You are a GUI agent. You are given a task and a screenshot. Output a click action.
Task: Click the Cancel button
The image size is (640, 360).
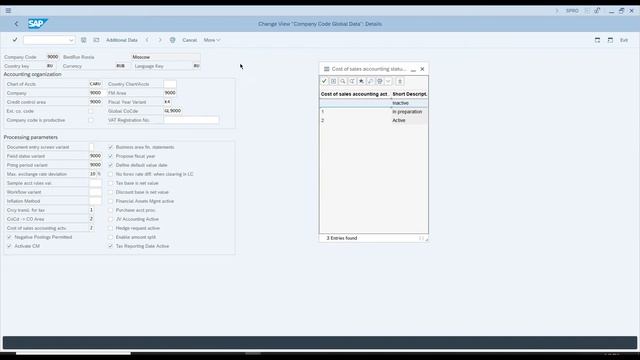point(189,40)
